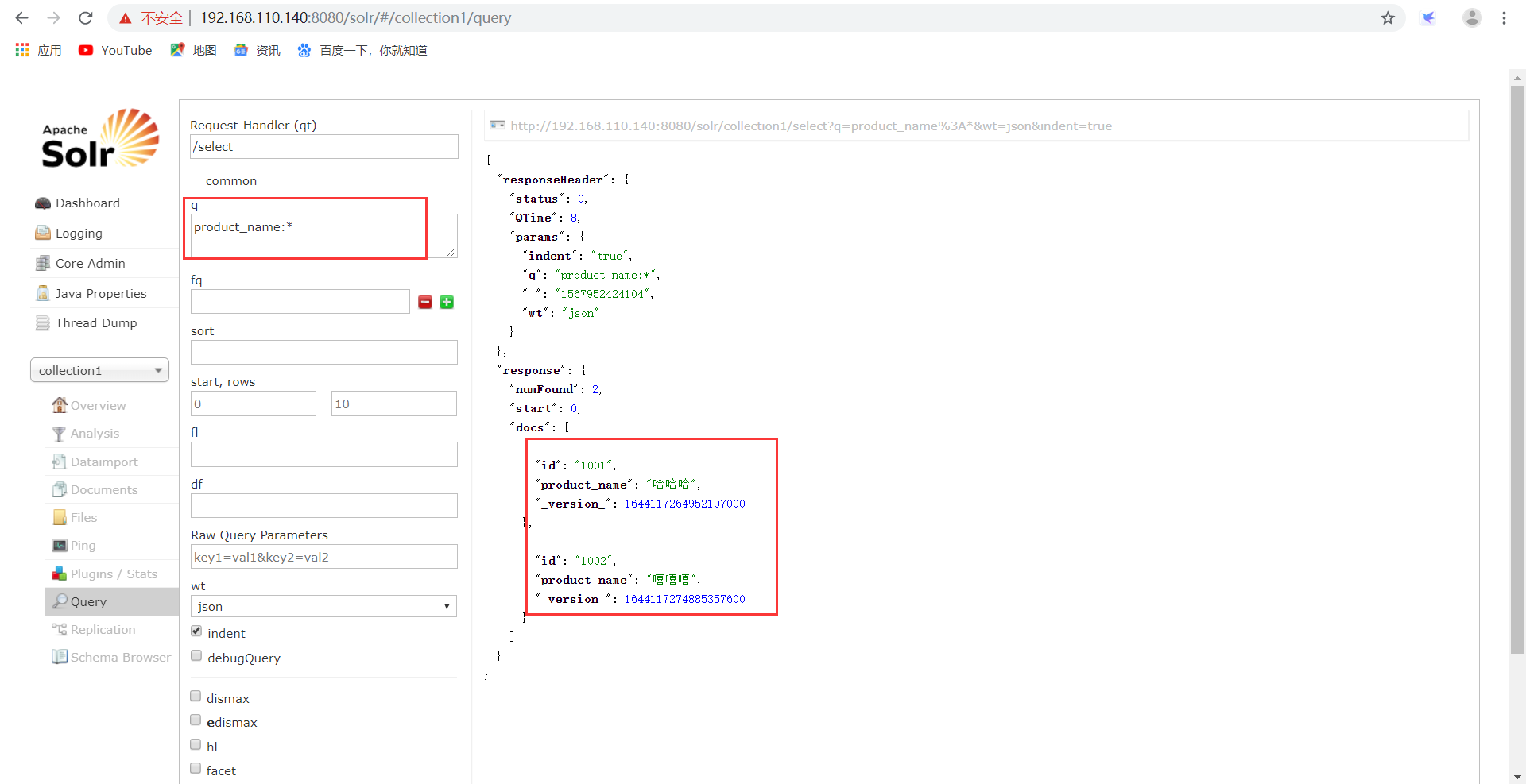Image resolution: width=1526 pixels, height=784 pixels.
Task: Bookmark this page with the star icon
Action: [x=1388, y=17]
